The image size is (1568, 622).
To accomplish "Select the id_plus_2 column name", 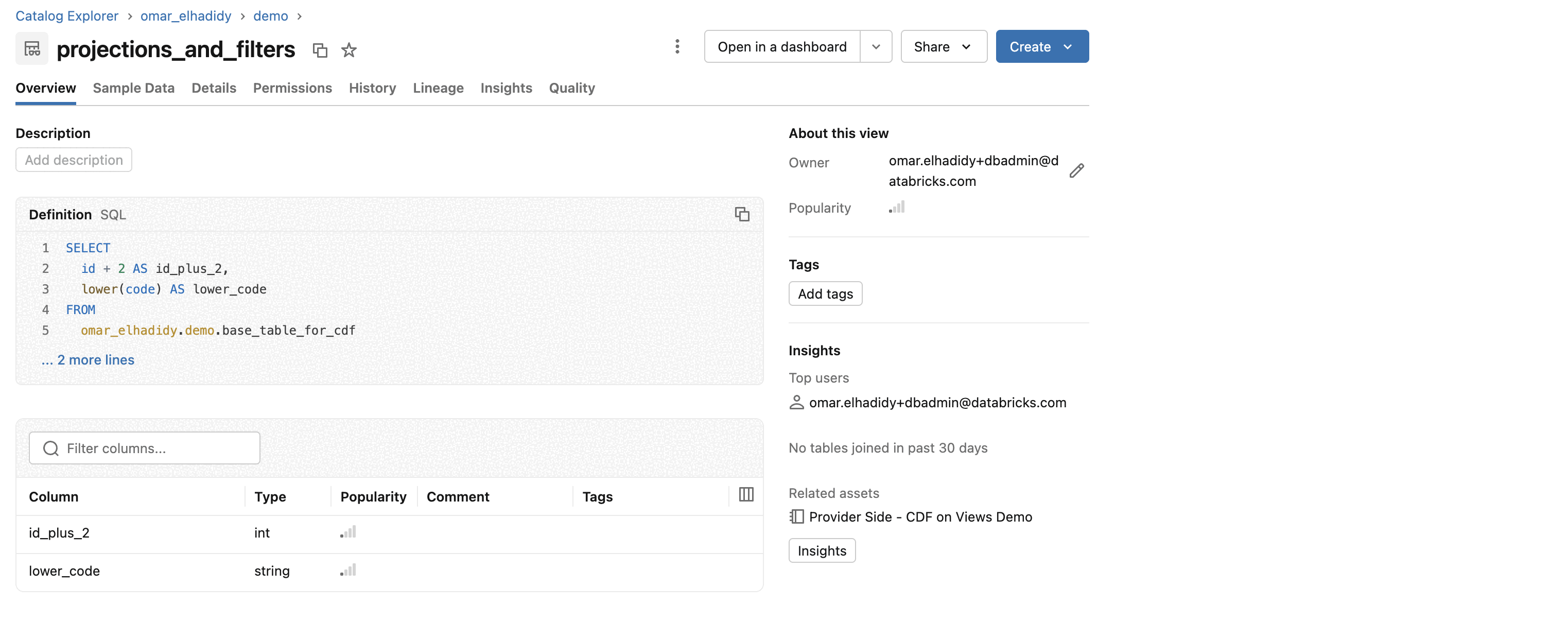I will (x=59, y=532).
